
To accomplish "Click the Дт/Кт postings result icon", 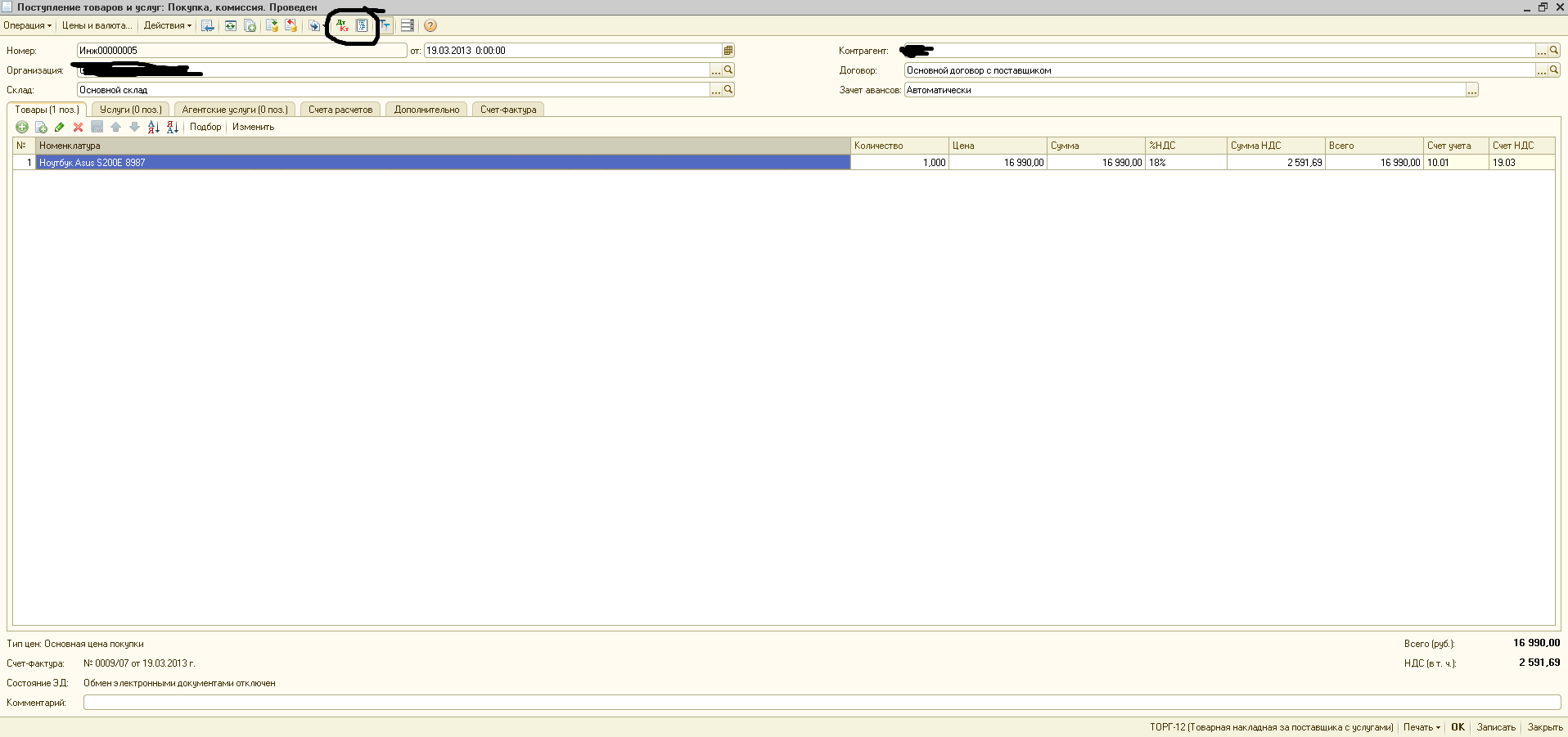I will point(342,26).
